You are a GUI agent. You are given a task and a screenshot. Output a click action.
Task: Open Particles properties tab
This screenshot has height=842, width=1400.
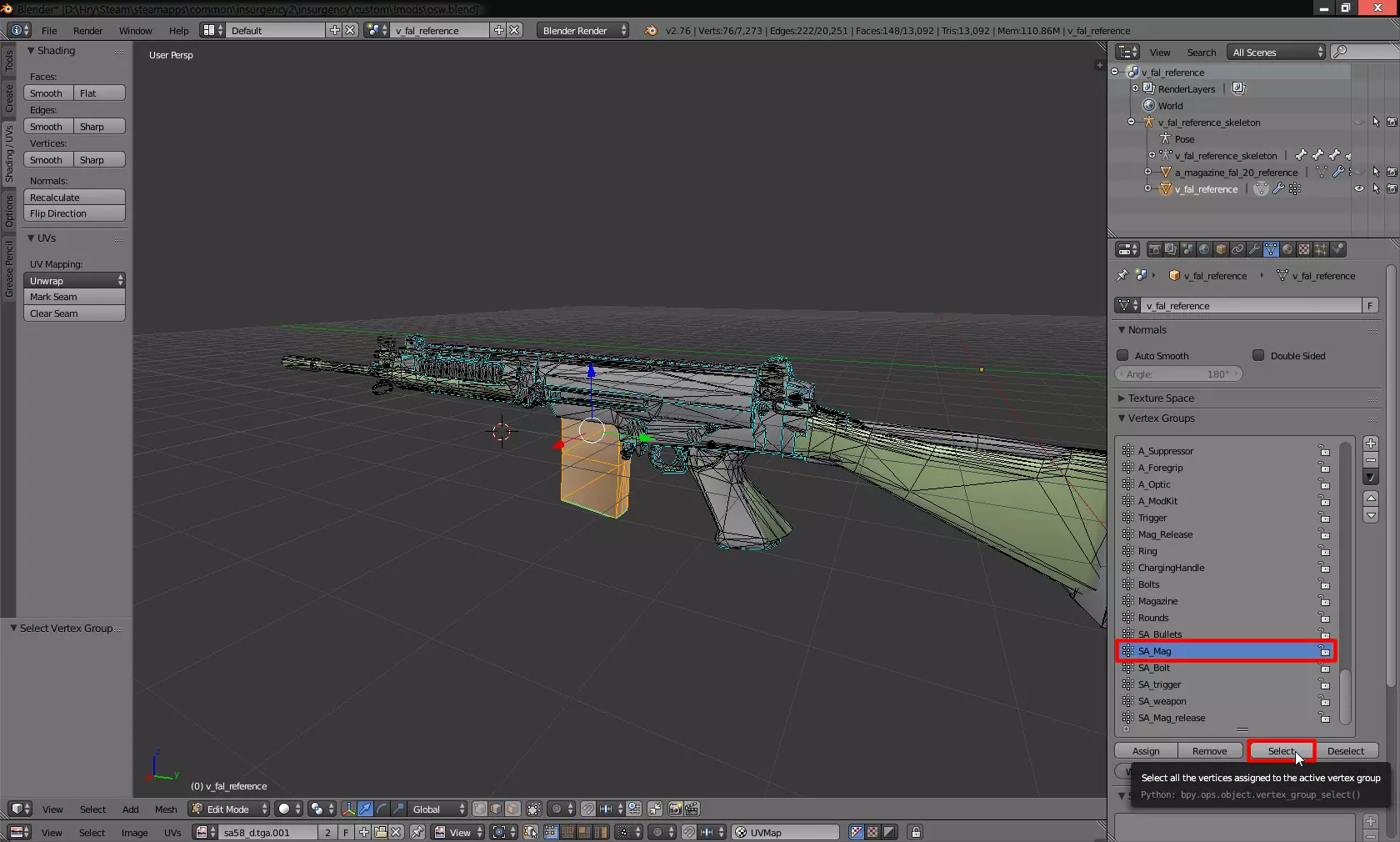coord(1321,249)
